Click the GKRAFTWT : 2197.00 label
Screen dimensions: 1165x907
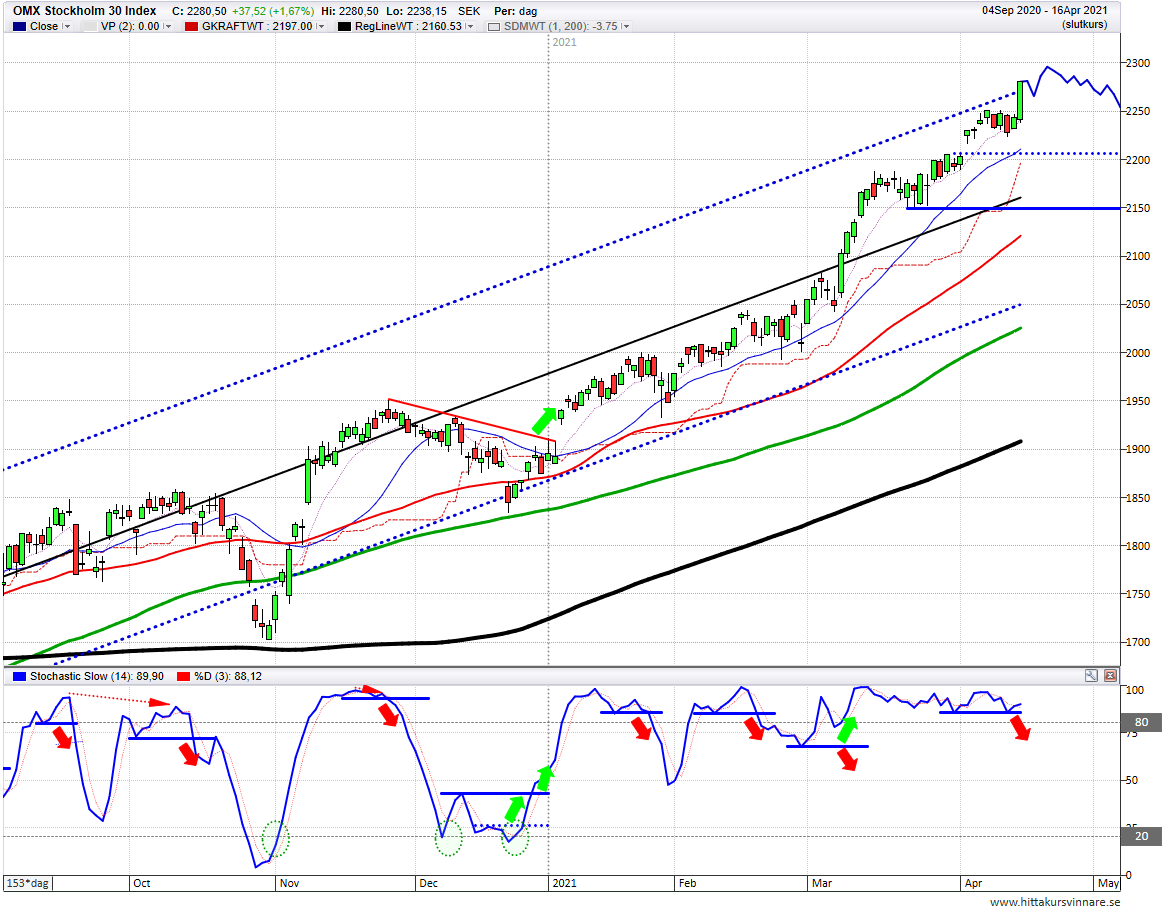coord(257,26)
